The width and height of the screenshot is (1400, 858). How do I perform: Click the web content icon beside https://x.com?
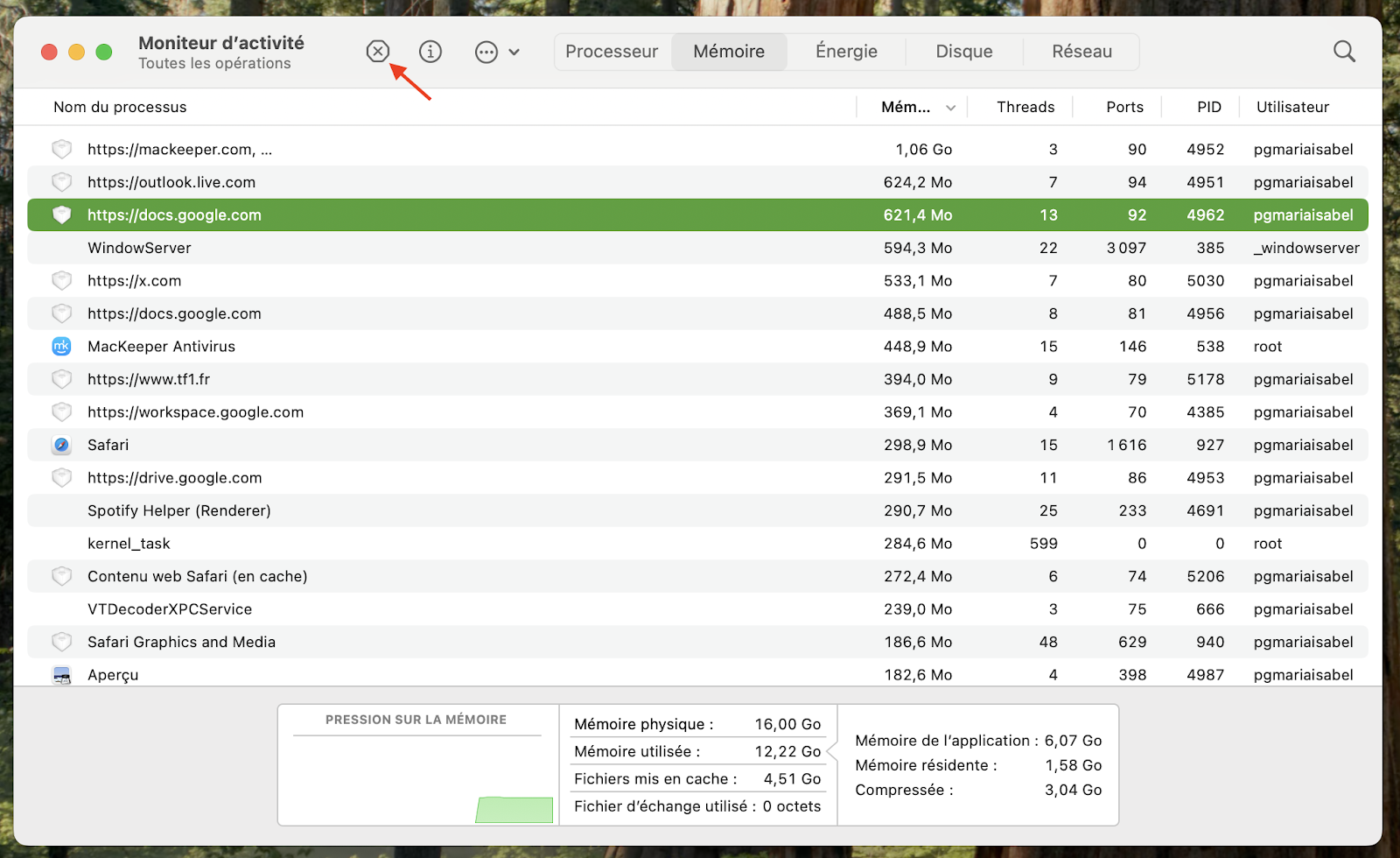coord(61,280)
